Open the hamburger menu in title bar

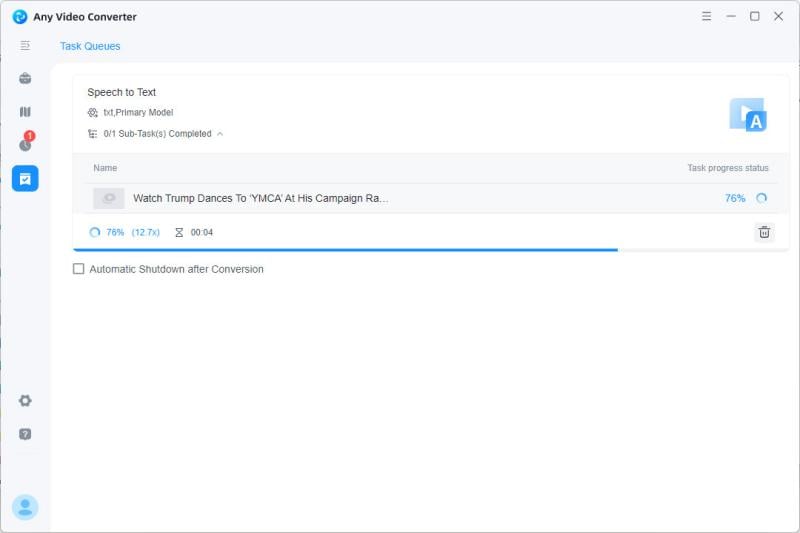[x=706, y=16]
